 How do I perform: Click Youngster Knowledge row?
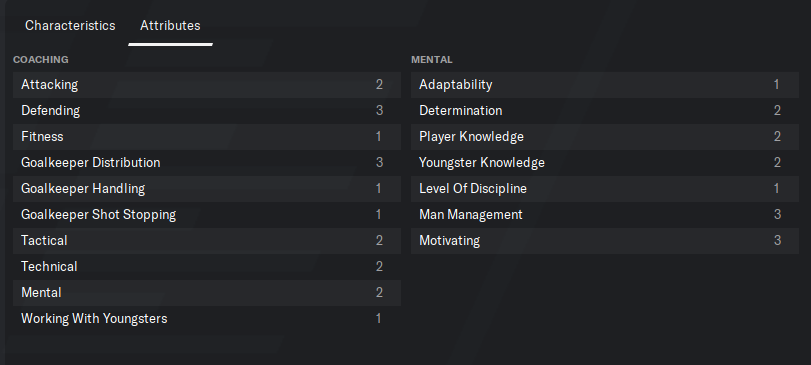605,163
